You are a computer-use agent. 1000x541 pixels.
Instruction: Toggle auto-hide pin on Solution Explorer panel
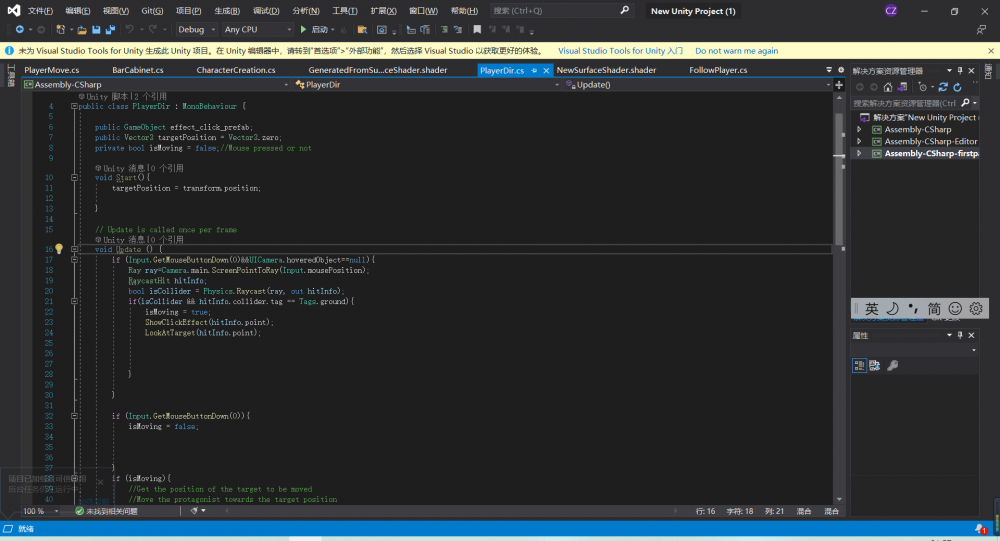(x=960, y=71)
